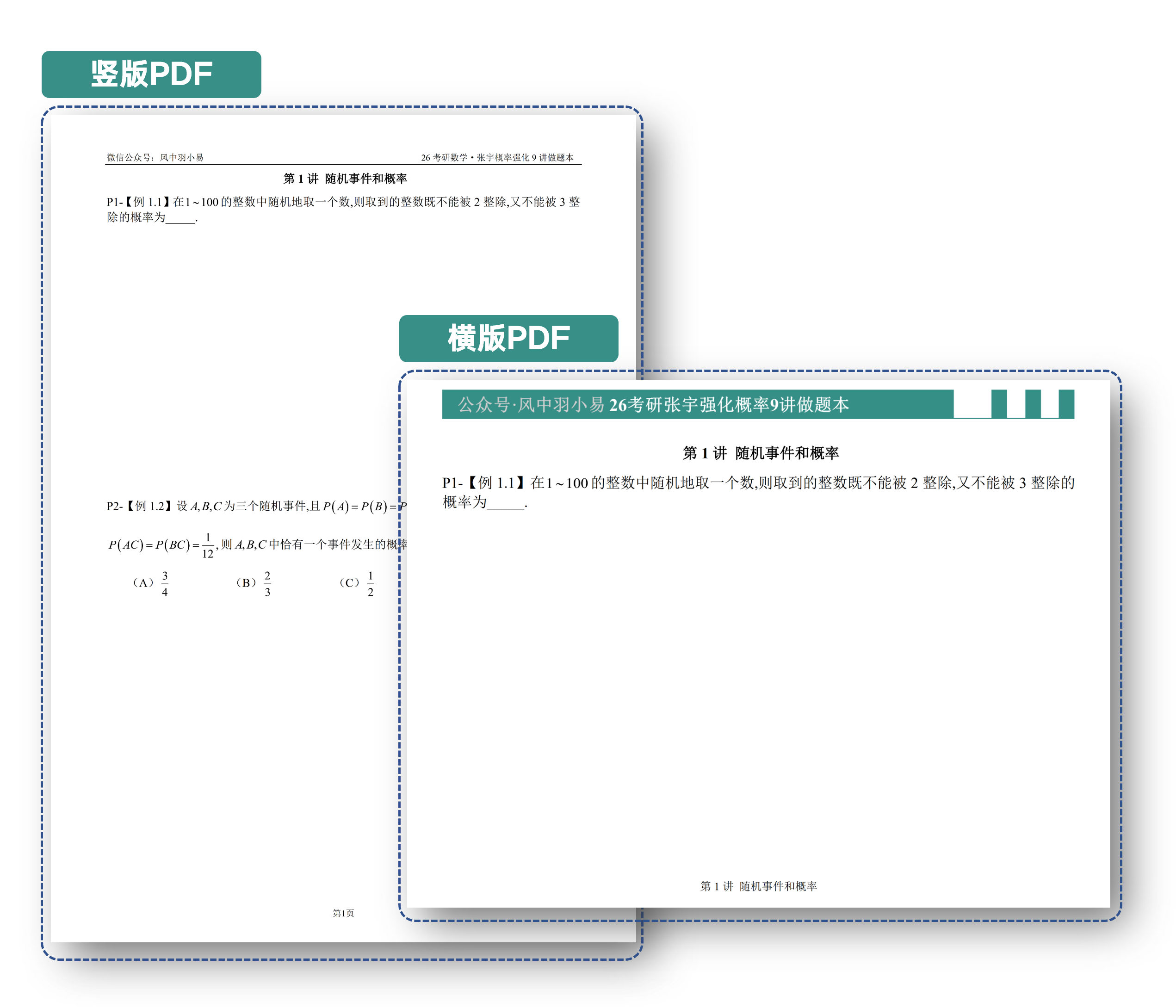Click the 横版PDF green label
Image resolution: width=1176 pixels, height=1008 pixels.
tap(508, 338)
